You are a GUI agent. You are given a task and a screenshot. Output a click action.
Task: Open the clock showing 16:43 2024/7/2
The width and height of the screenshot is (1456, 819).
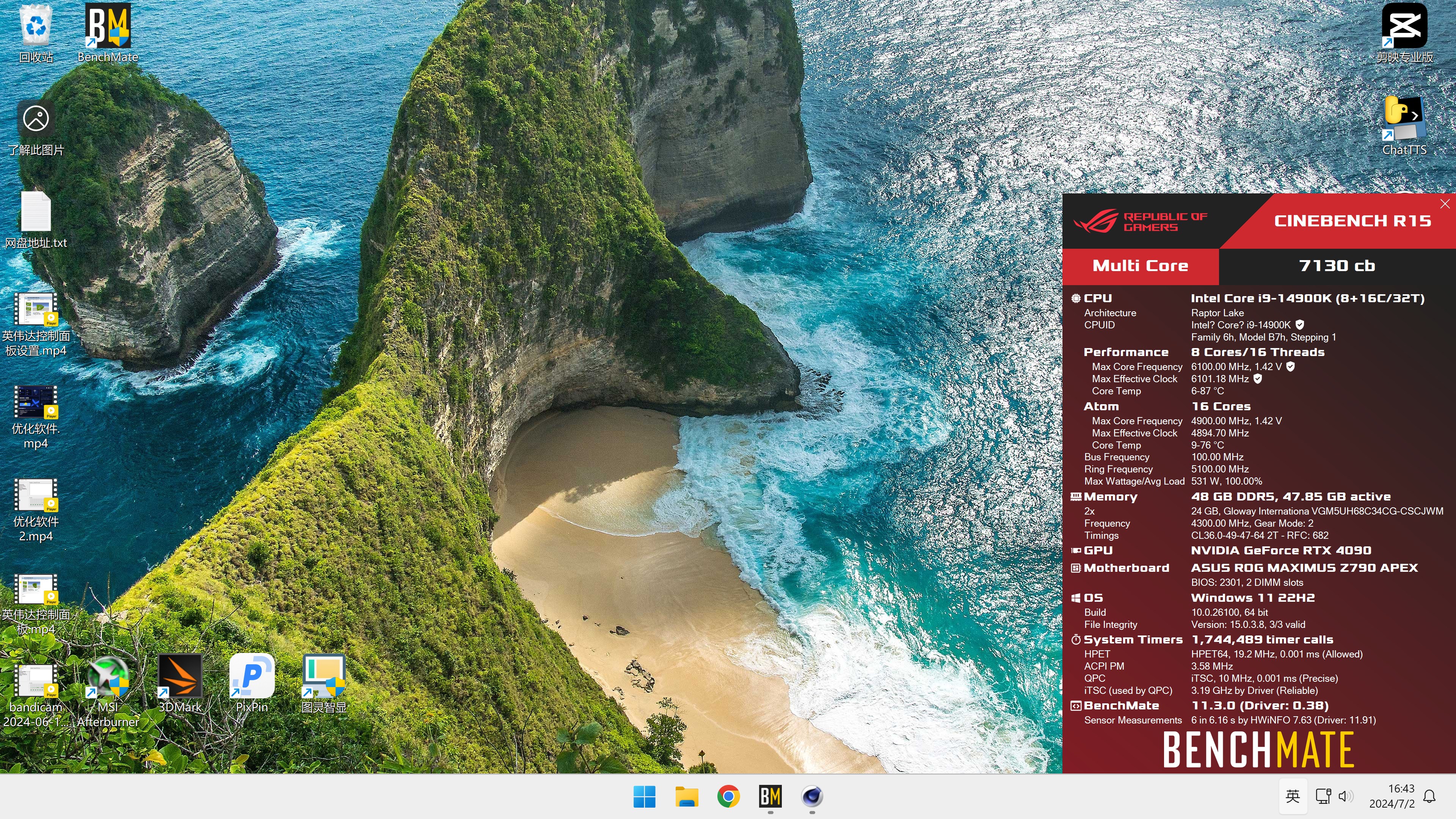[1392, 796]
